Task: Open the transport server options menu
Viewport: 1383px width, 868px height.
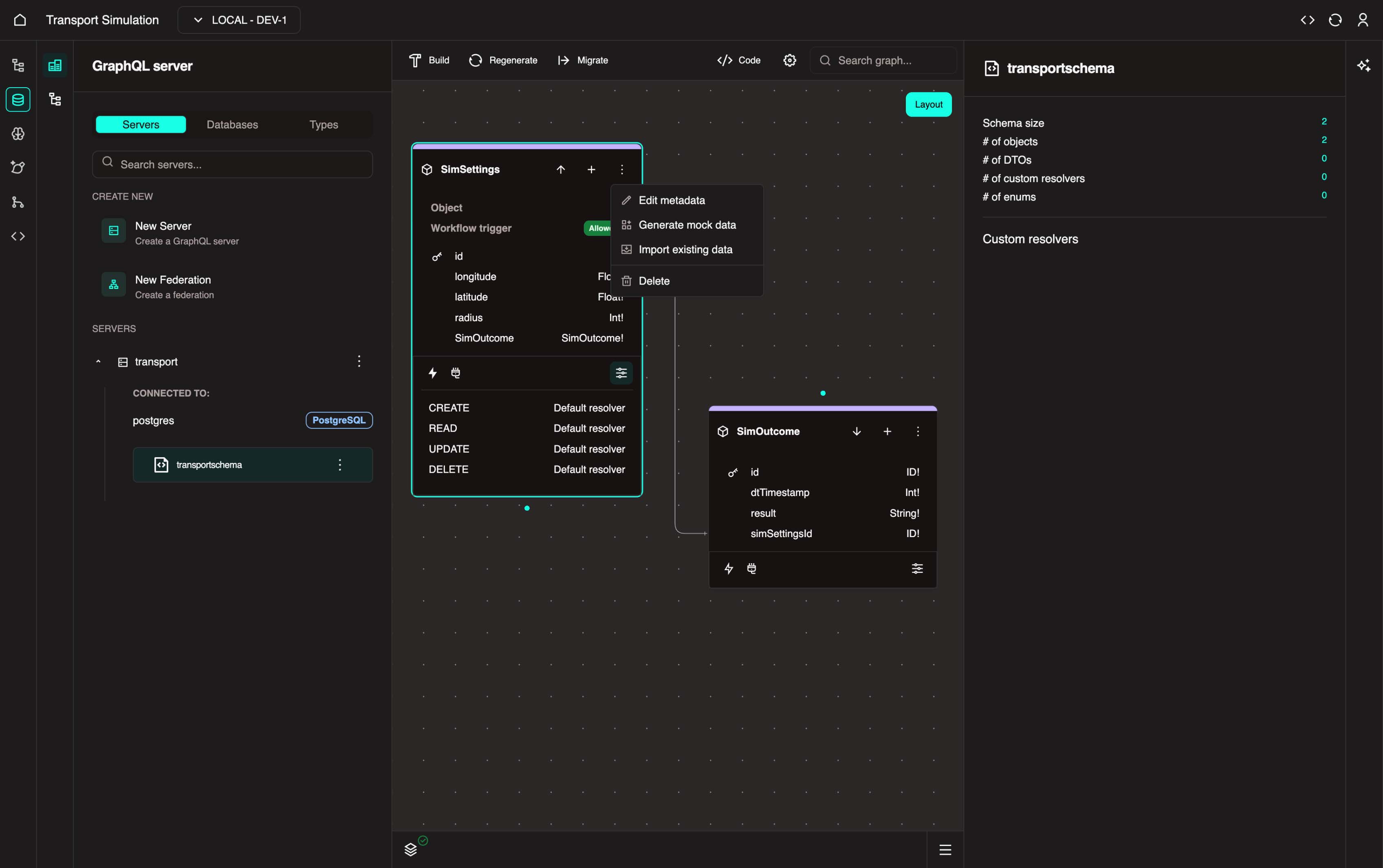Action: [x=359, y=361]
